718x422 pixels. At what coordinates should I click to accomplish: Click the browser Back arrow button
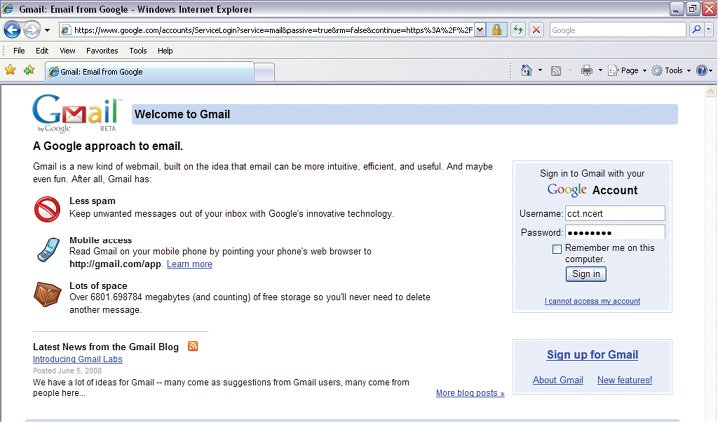point(12,30)
